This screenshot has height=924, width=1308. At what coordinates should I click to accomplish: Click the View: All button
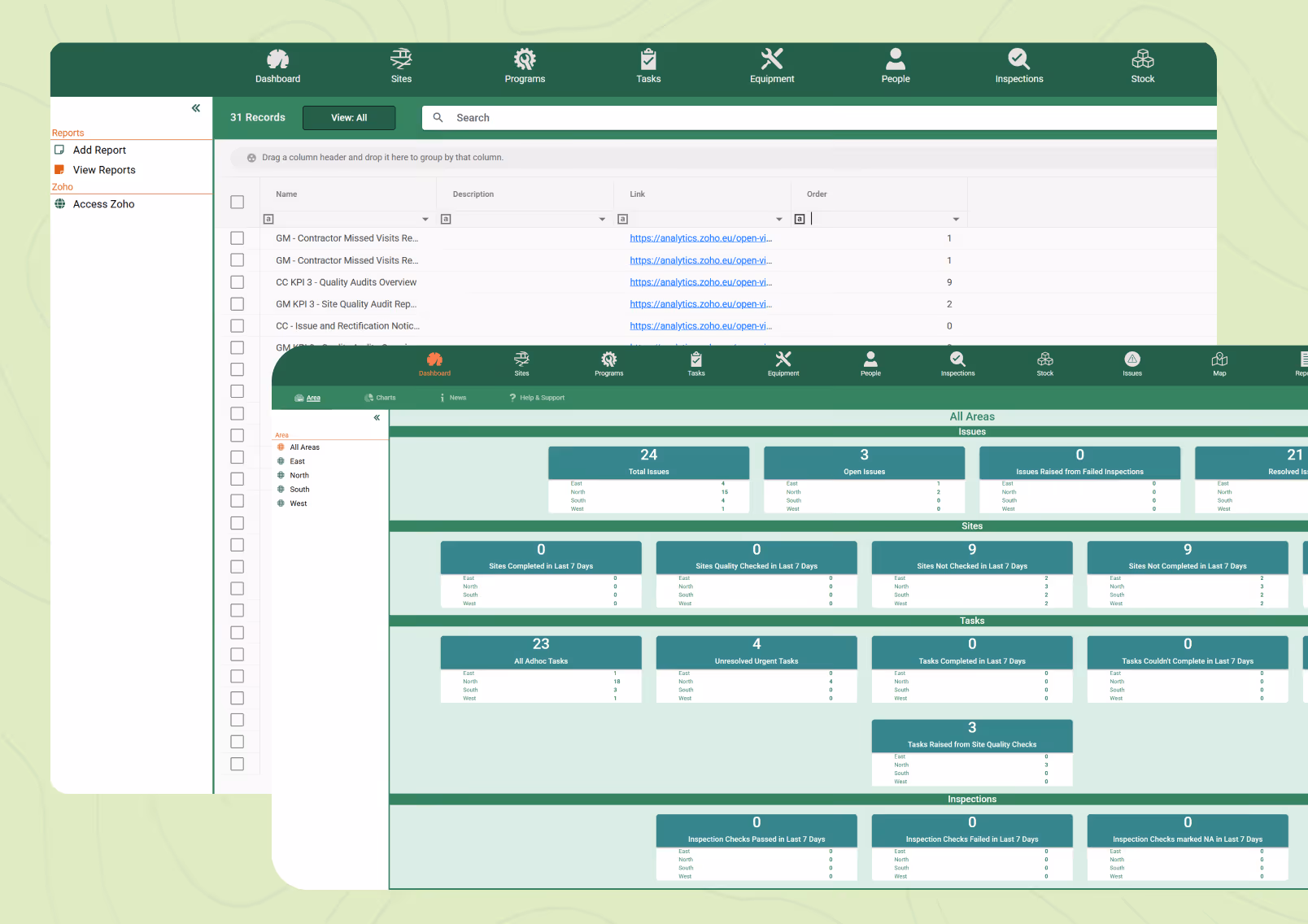(349, 118)
